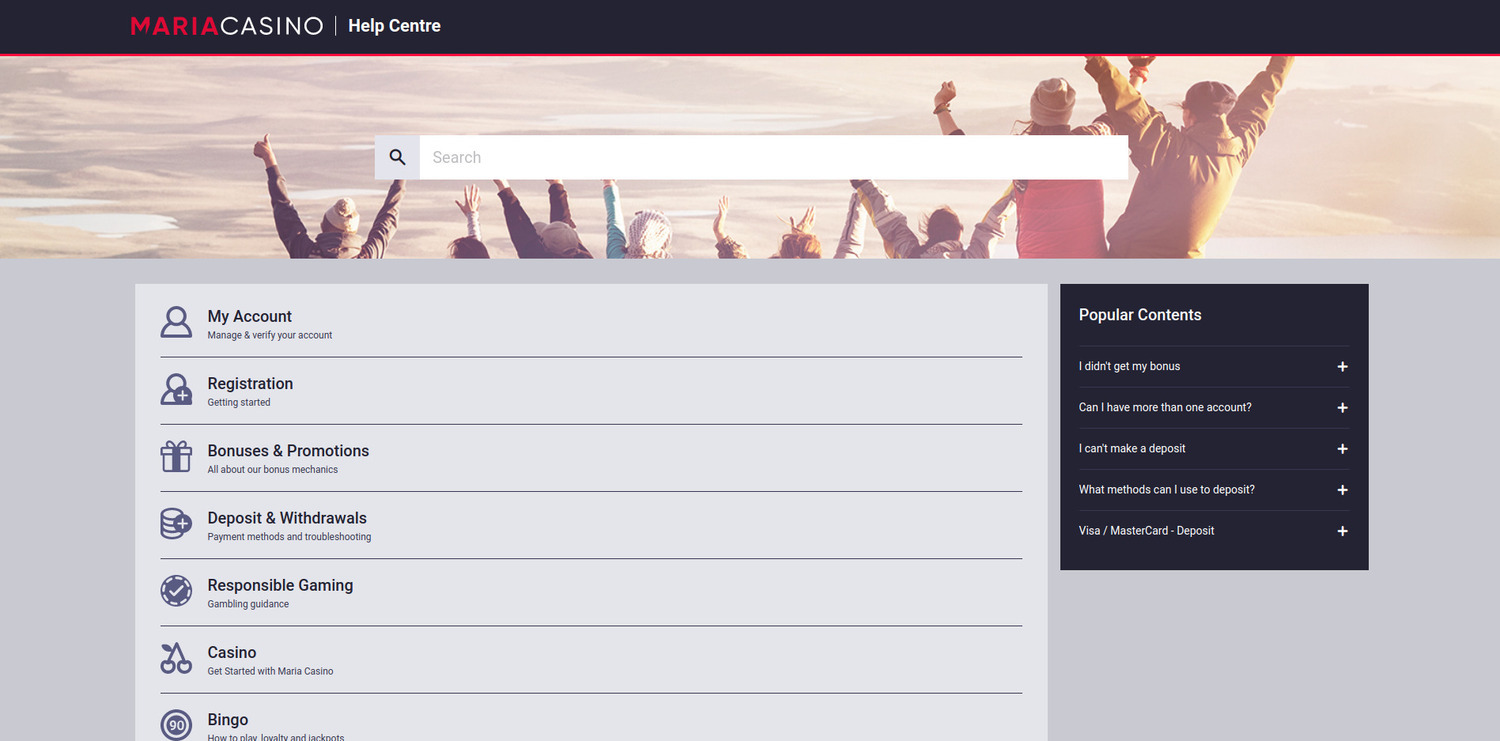1500x741 pixels.
Task: Click the Bingo 90 ball icon
Action: click(x=176, y=725)
